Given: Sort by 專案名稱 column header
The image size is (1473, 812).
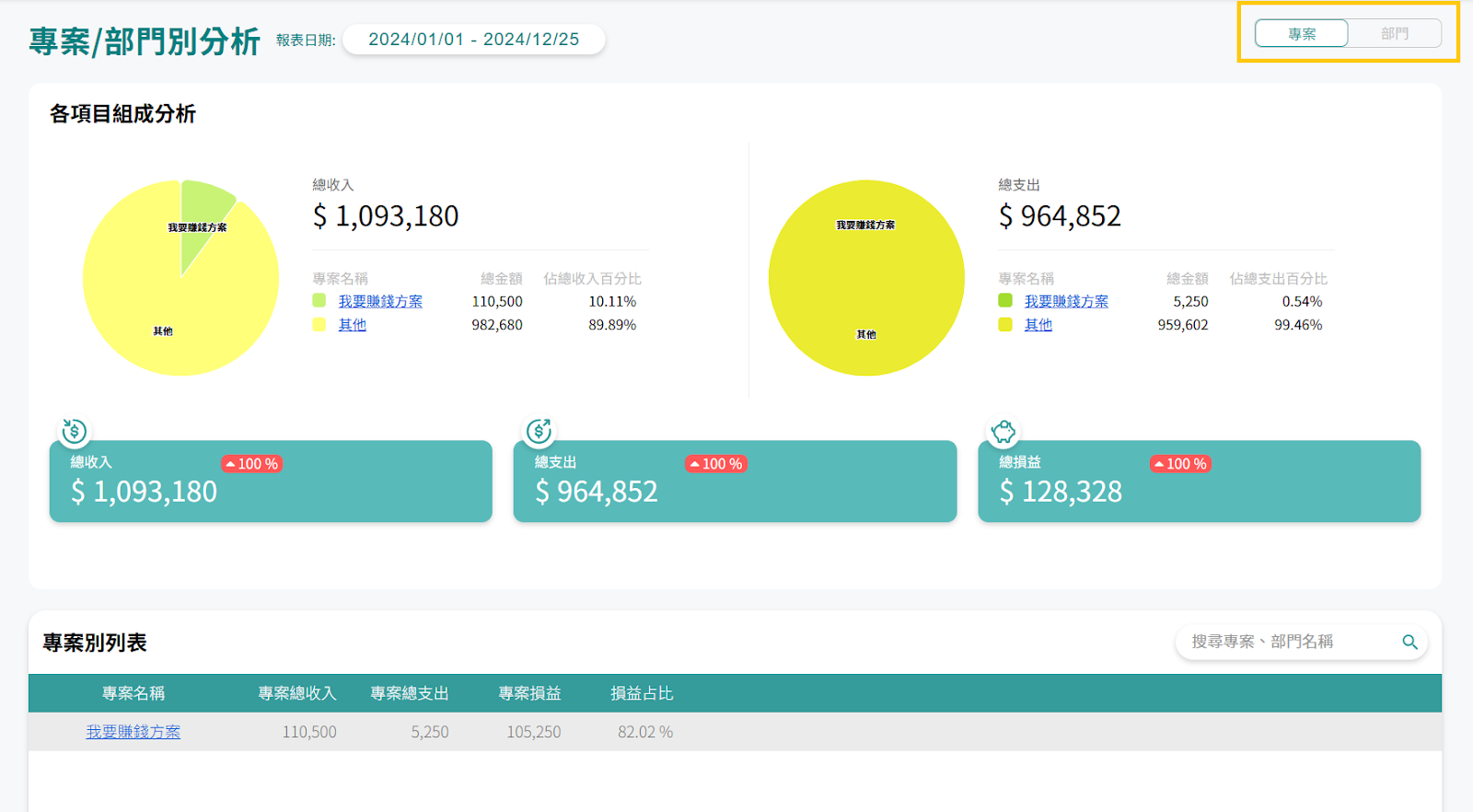Looking at the screenshot, I should click(x=133, y=693).
